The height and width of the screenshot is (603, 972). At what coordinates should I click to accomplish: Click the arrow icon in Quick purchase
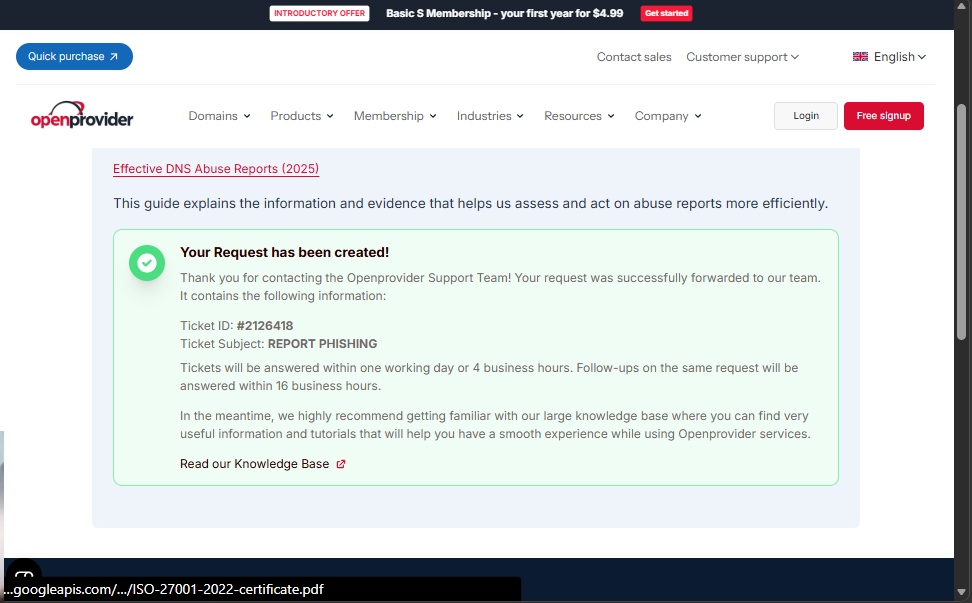pos(114,56)
